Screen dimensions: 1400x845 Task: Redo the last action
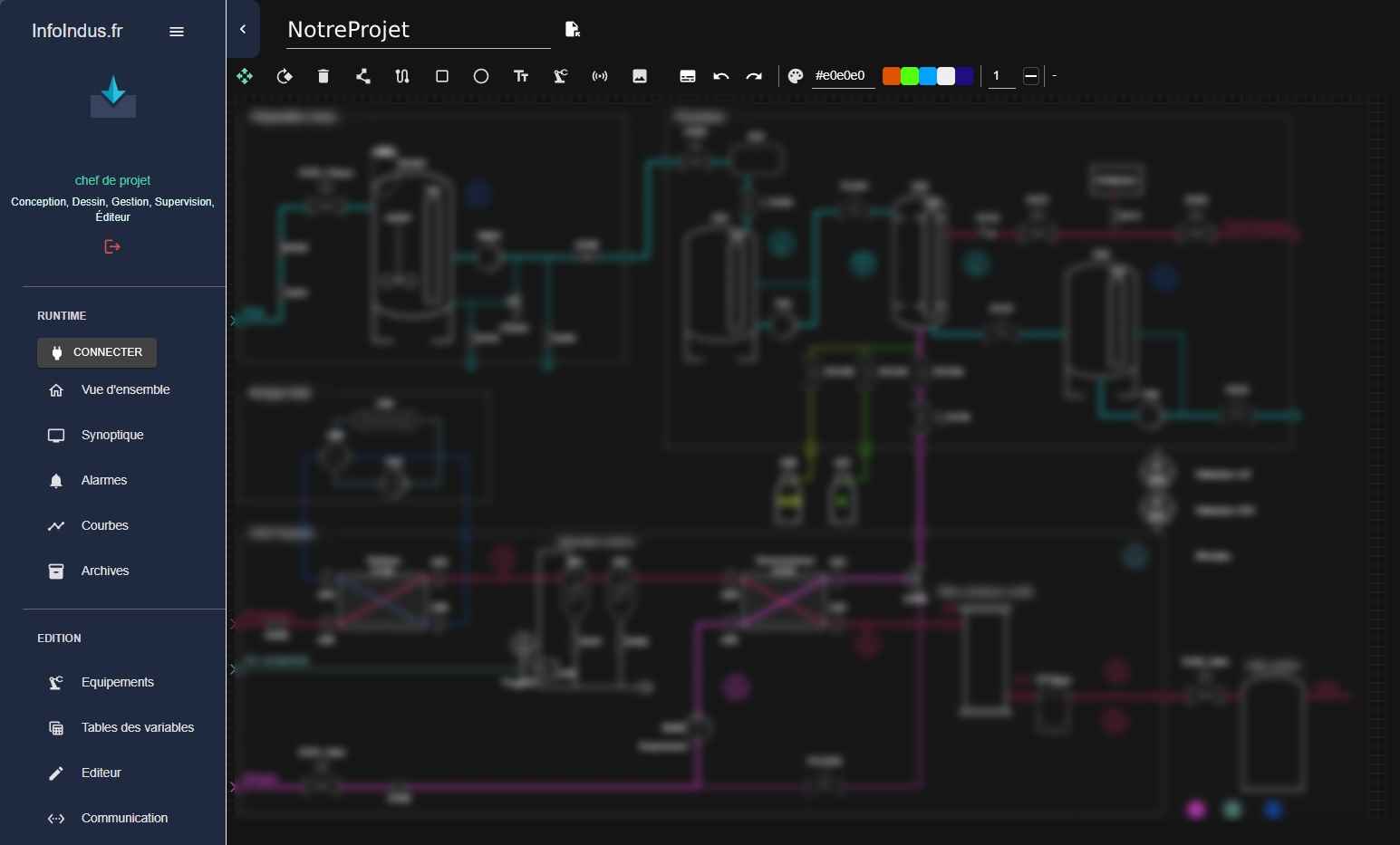point(754,76)
